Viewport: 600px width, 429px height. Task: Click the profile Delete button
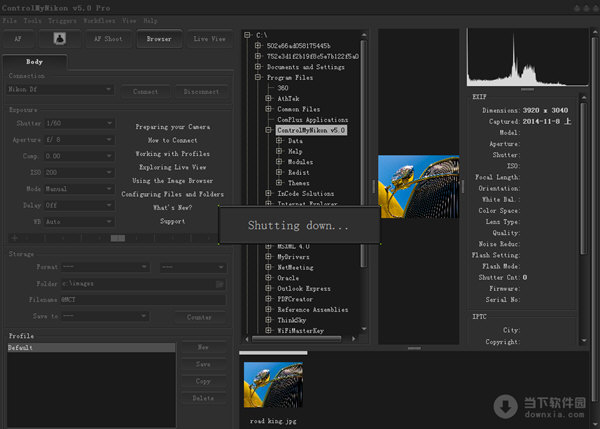point(203,398)
